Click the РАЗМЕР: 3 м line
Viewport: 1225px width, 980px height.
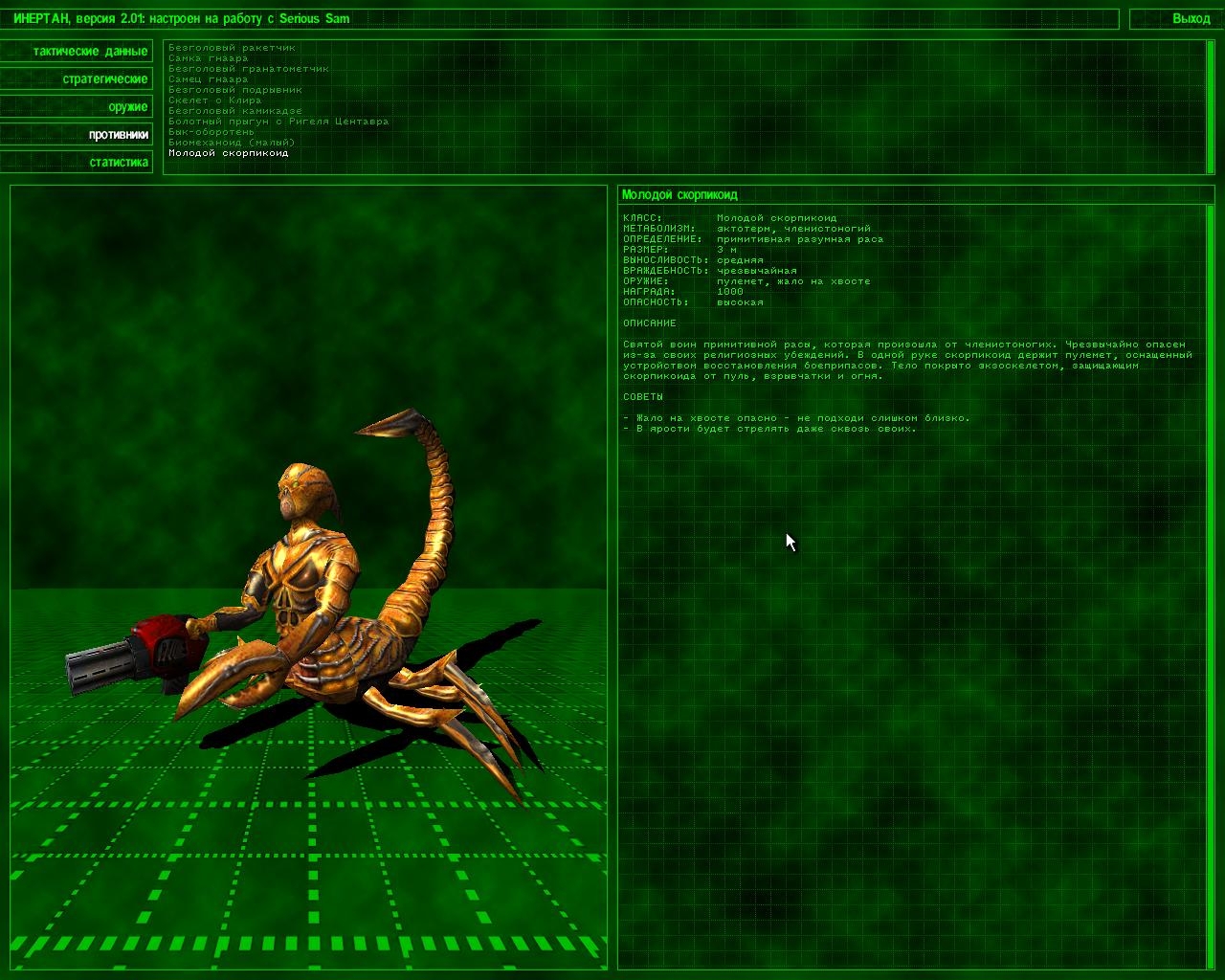click(679, 249)
